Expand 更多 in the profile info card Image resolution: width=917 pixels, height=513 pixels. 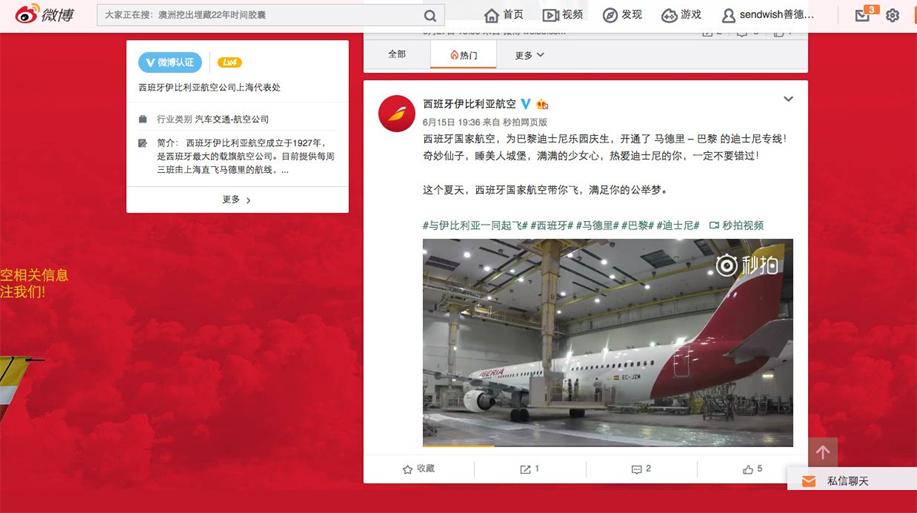(x=237, y=199)
